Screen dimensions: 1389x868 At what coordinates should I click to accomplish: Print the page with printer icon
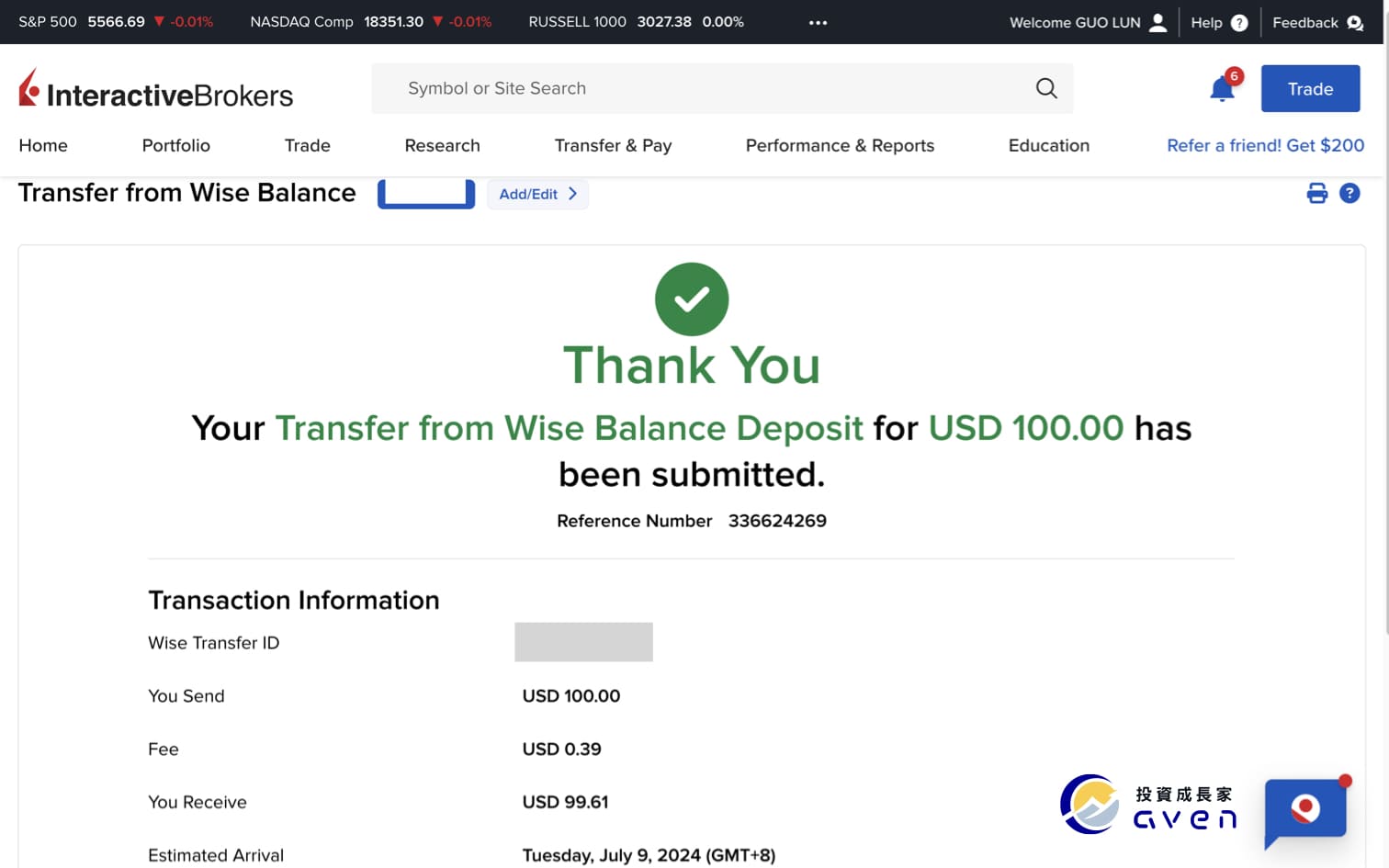[1317, 193]
